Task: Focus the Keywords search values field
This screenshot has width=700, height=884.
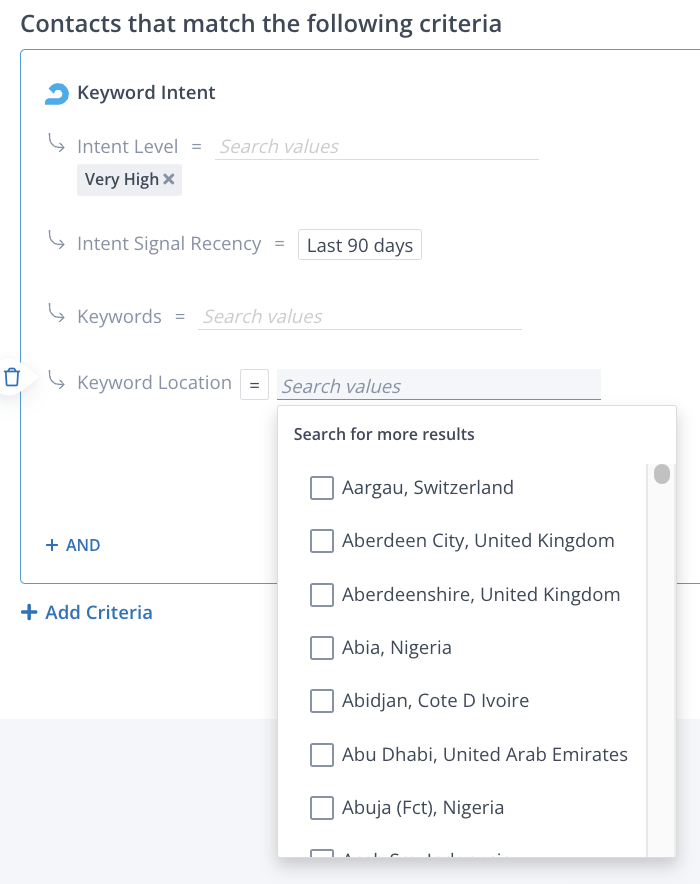Action: [360, 317]
